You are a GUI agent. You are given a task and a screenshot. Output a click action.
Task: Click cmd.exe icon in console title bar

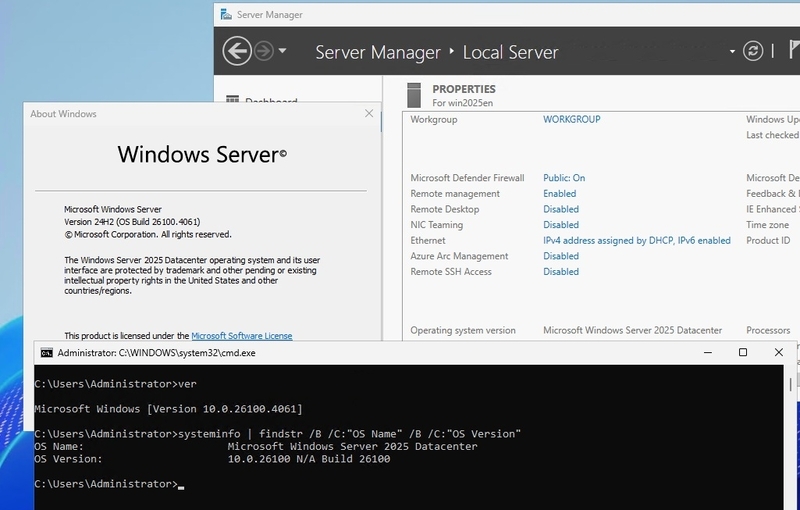click(x=46, y=353)
